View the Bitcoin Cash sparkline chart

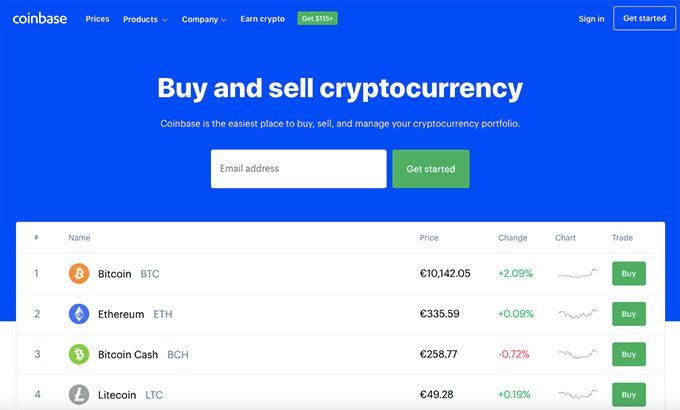coord(577,354)
